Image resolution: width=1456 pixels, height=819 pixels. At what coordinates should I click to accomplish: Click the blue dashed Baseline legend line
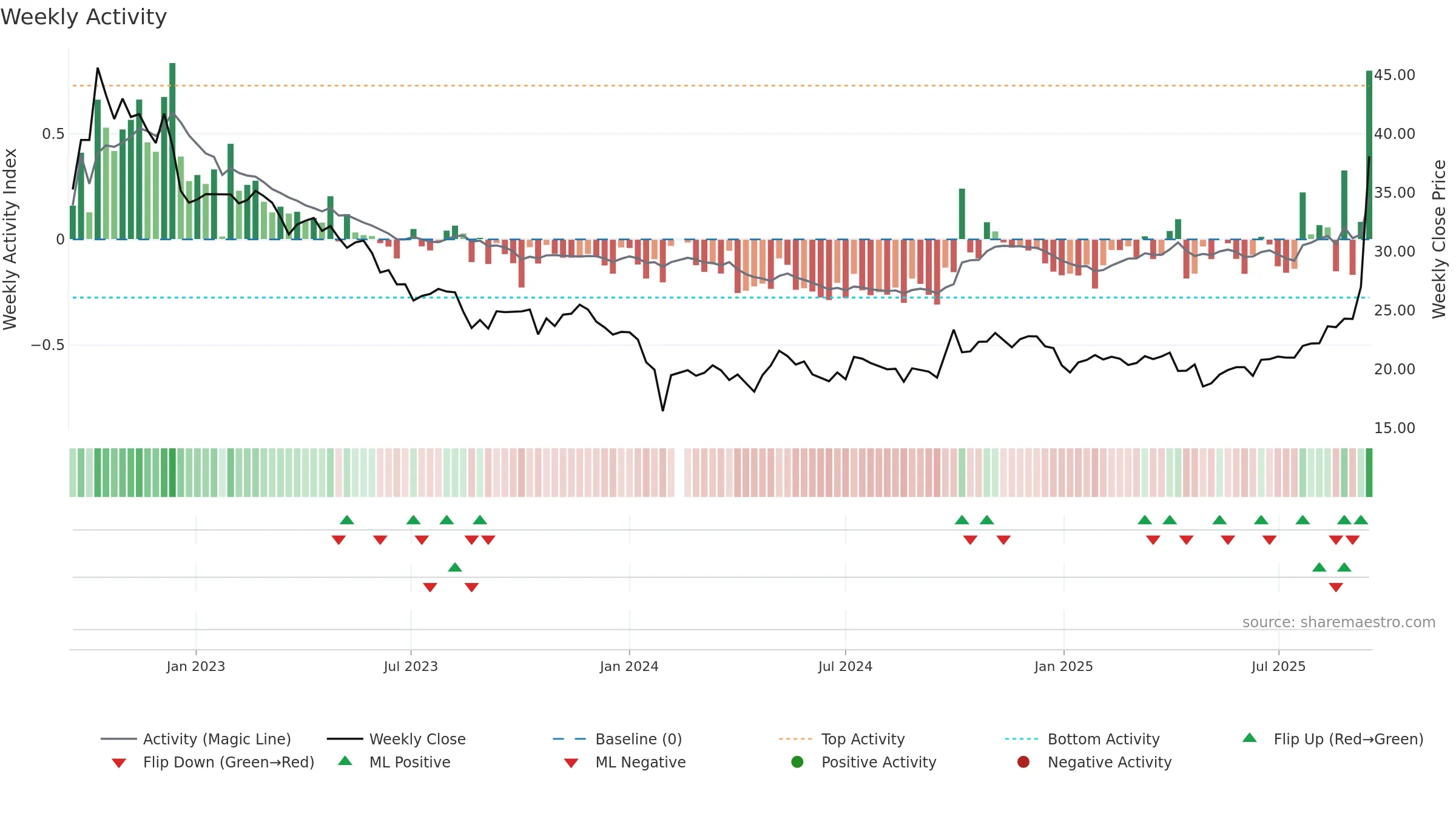[x=570, y=739]
